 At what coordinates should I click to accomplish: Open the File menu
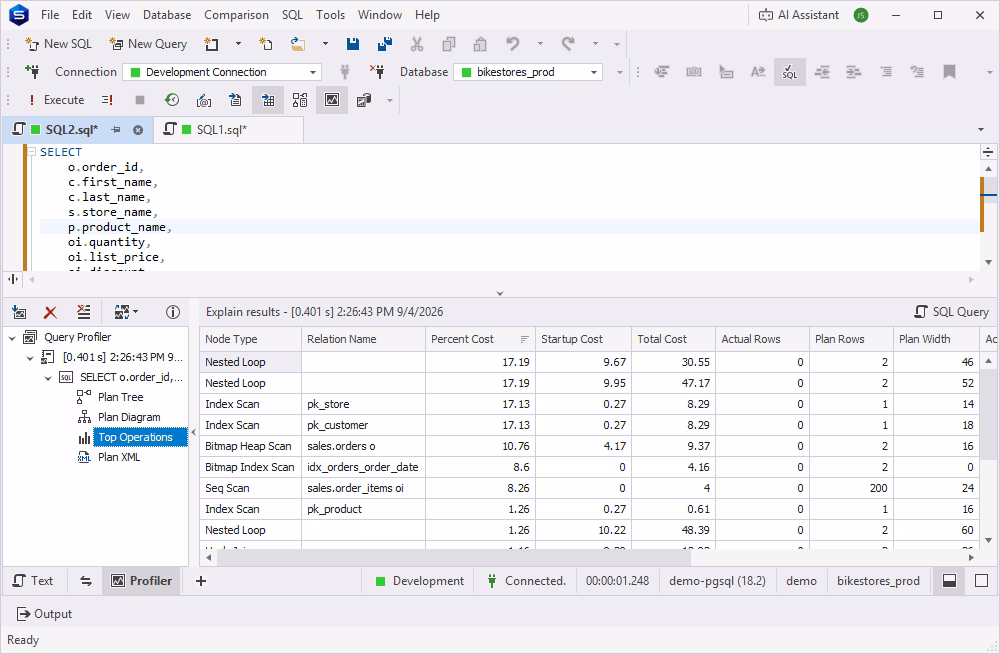(x=50, y=15)
